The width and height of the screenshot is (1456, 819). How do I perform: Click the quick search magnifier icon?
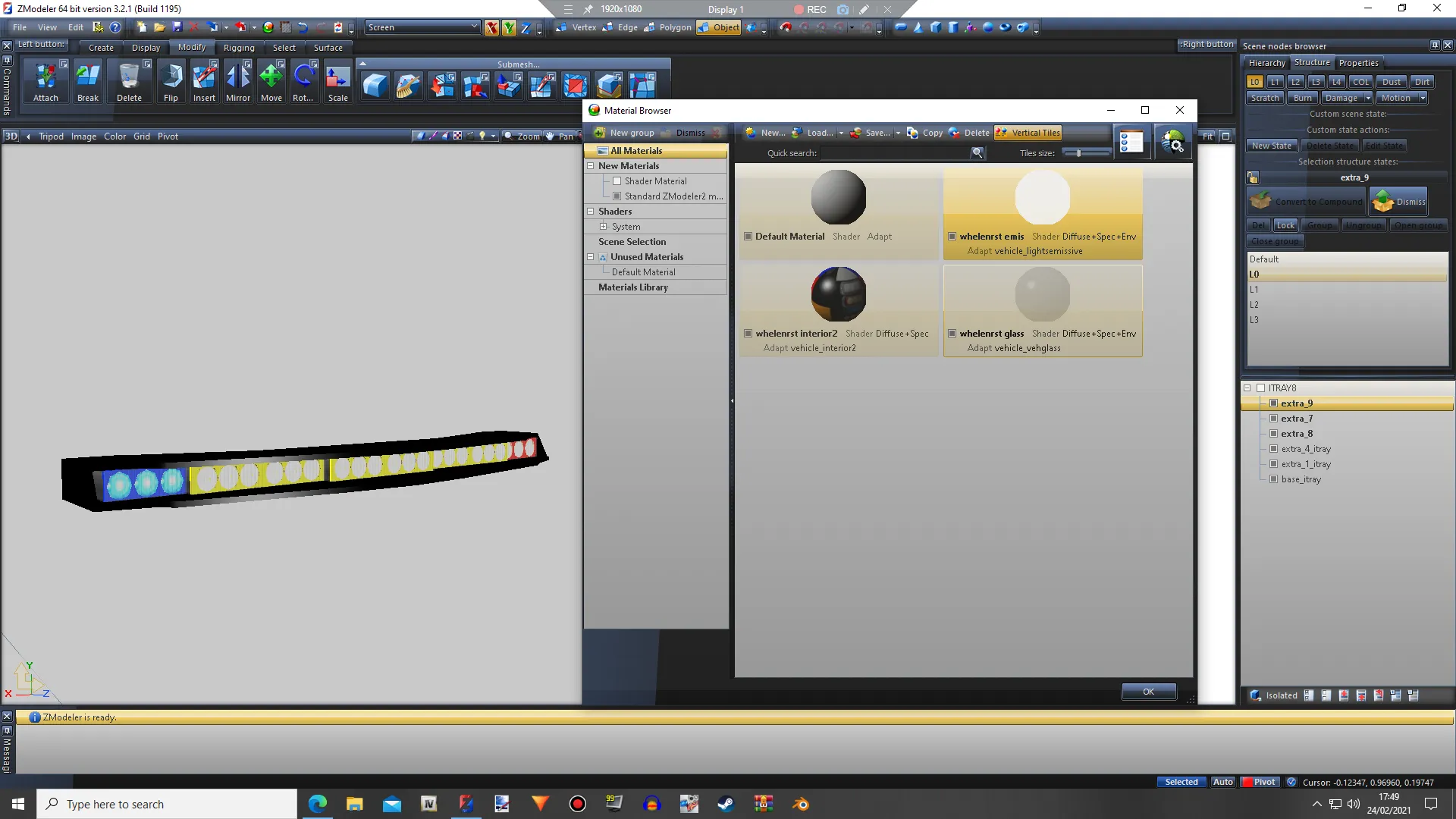pyautogui.click(x=977, y=153)
